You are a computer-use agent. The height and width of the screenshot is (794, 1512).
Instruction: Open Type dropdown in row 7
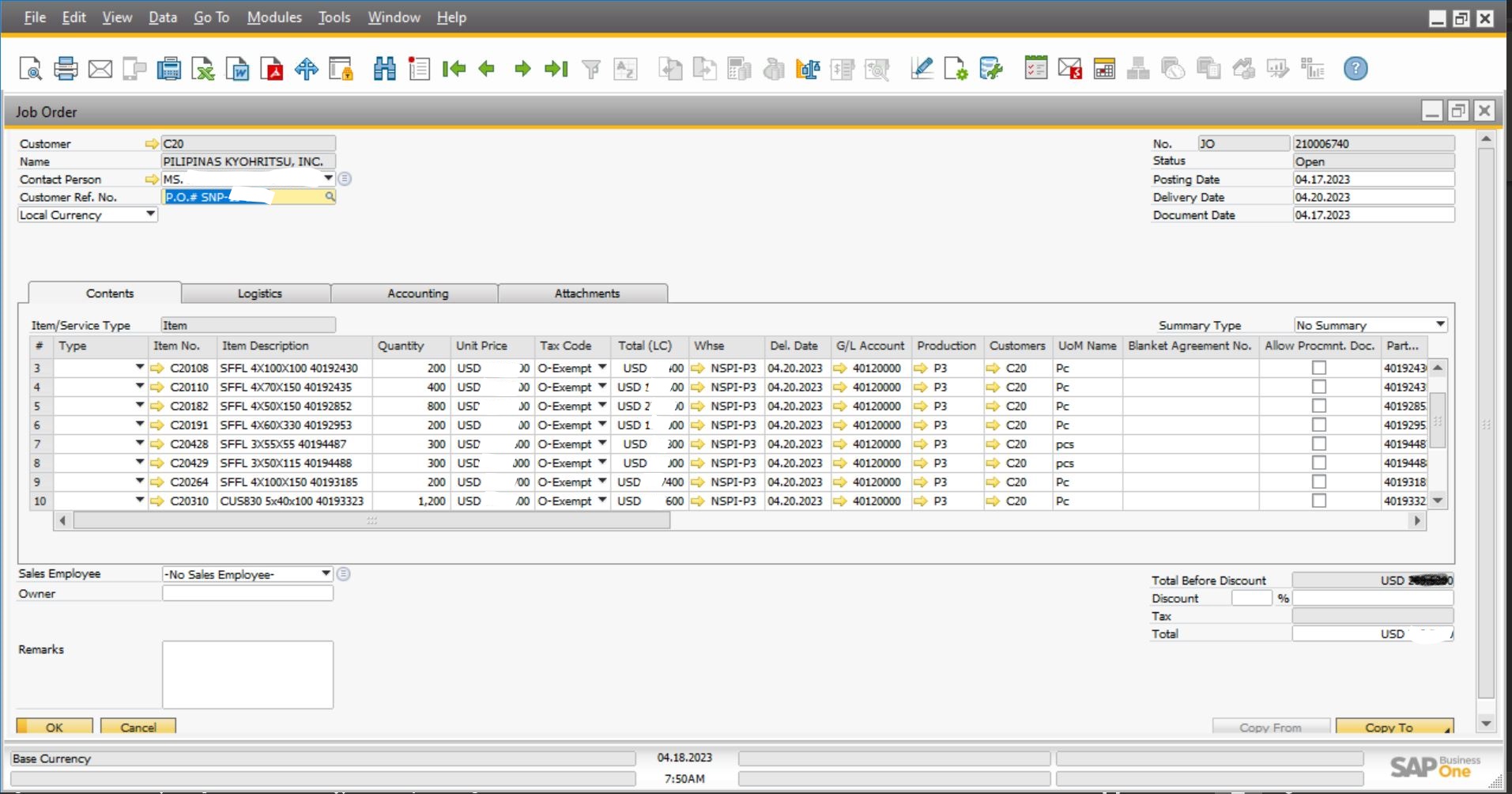point(139,444)
